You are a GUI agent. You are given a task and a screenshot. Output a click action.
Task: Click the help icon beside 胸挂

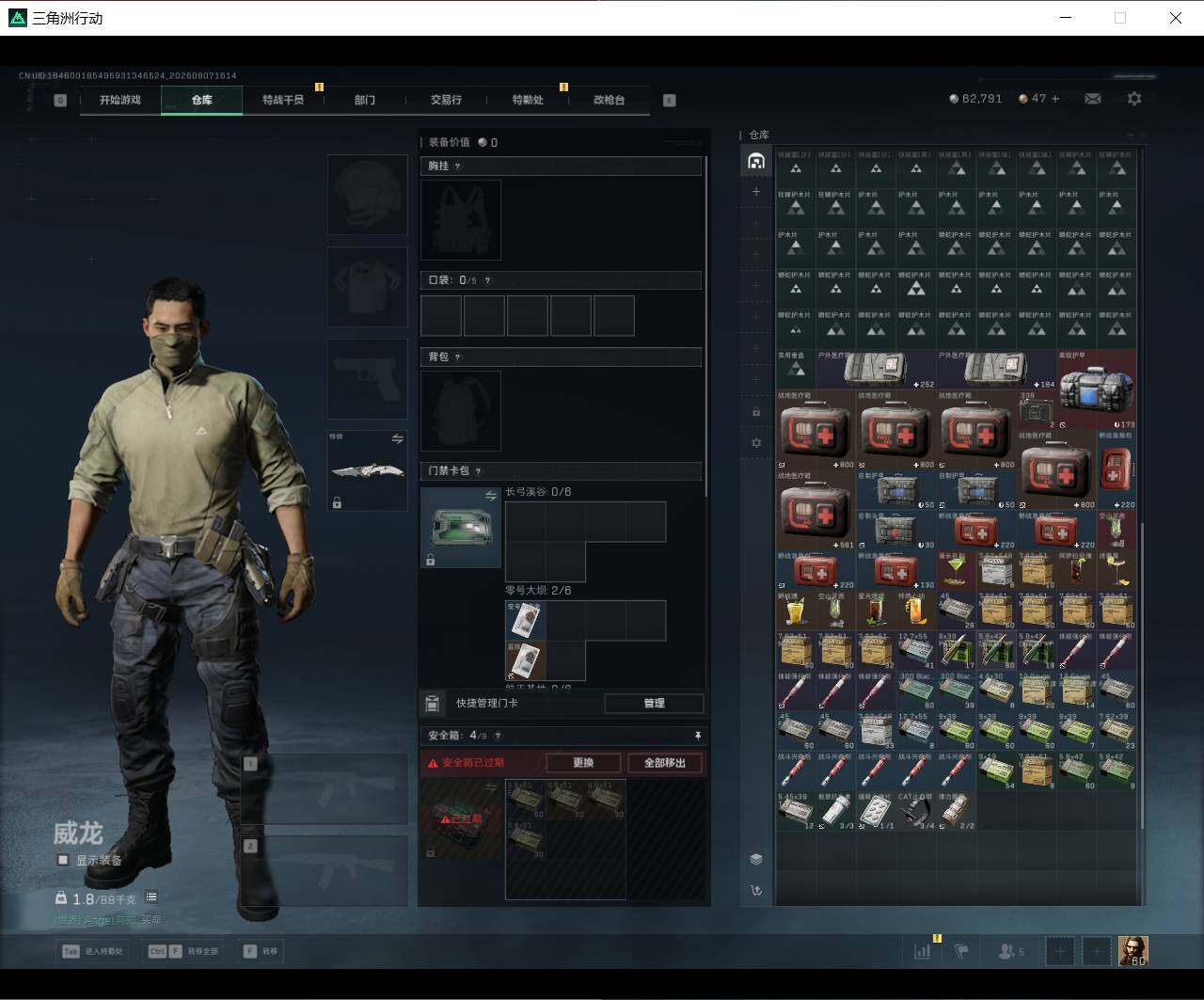pyautogui.click(x=458, y=166)
